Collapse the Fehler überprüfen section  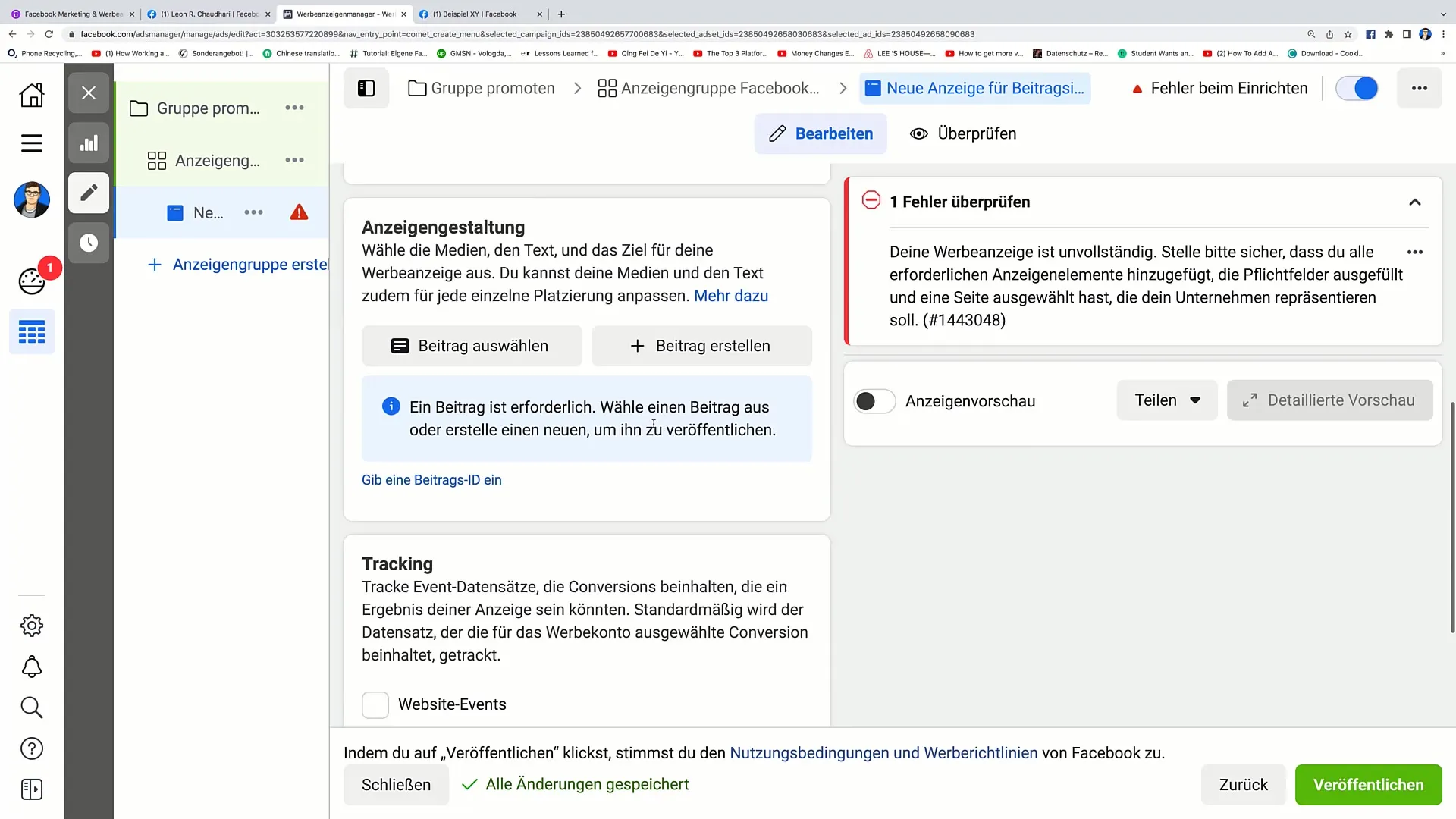point(1414,202)
